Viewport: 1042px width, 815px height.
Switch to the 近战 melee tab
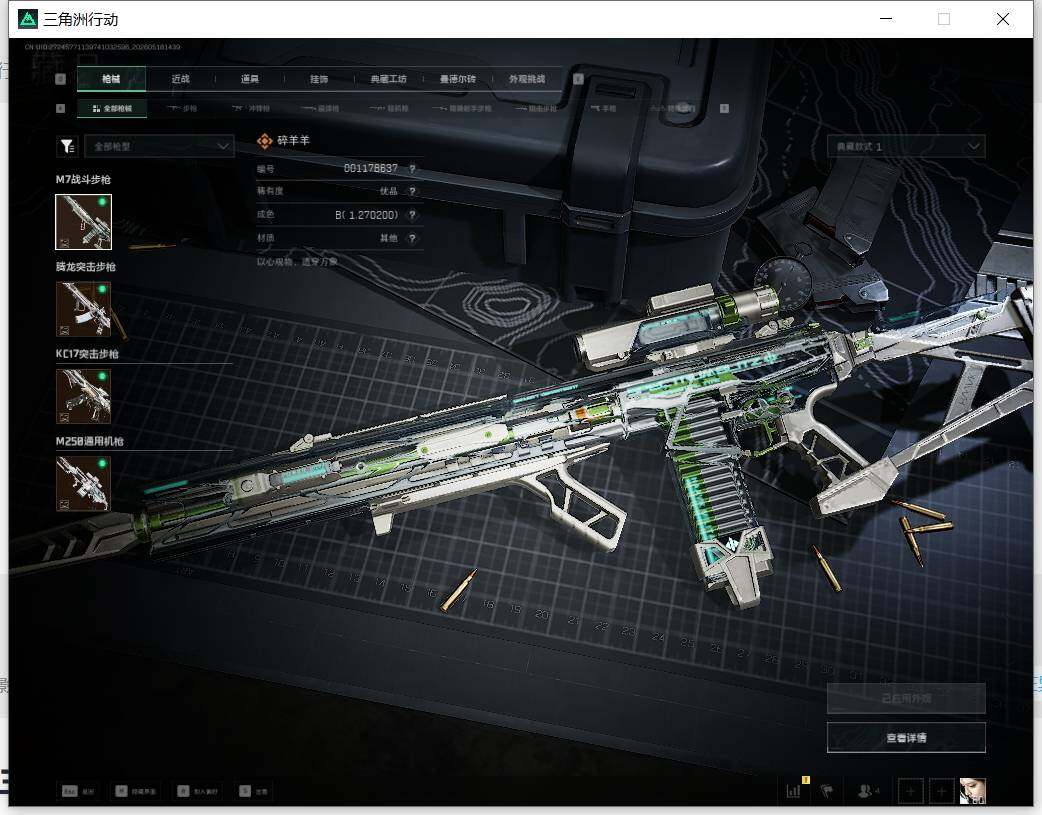point(180,79)
